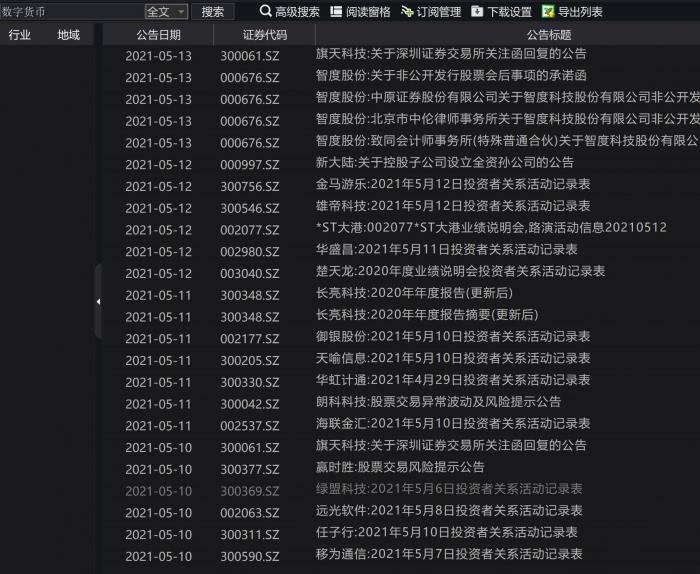This screenshot has width=700, height=574.
Task: Sort by the 证券代码 column header
Action: (265, 35)
